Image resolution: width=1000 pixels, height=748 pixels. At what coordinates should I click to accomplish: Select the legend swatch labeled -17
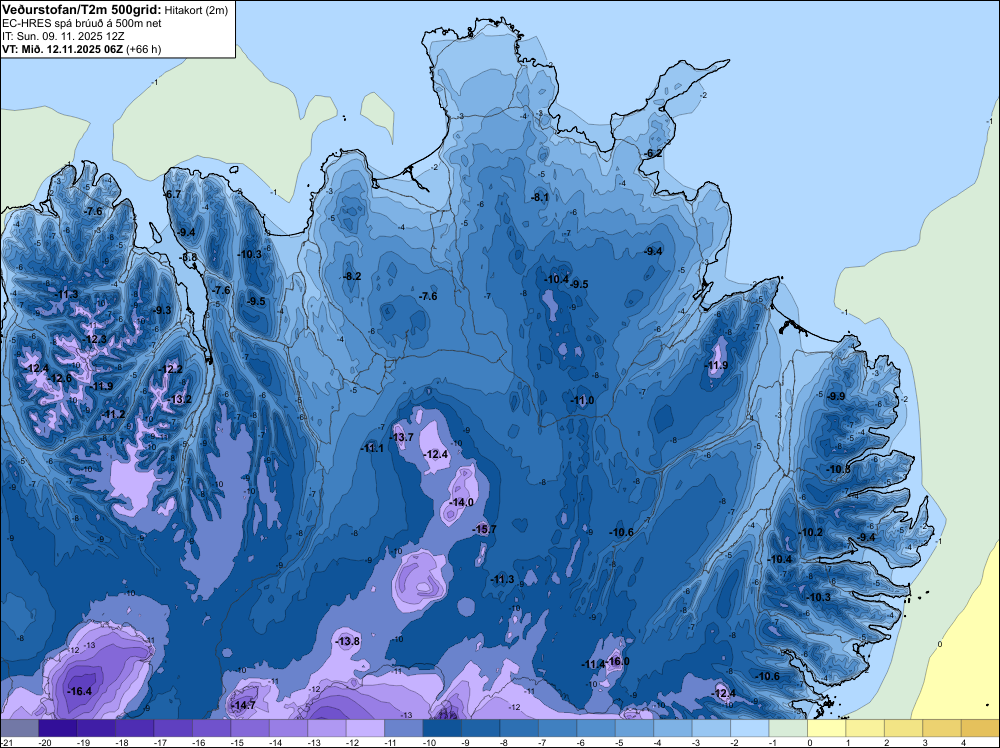(173, 728)
